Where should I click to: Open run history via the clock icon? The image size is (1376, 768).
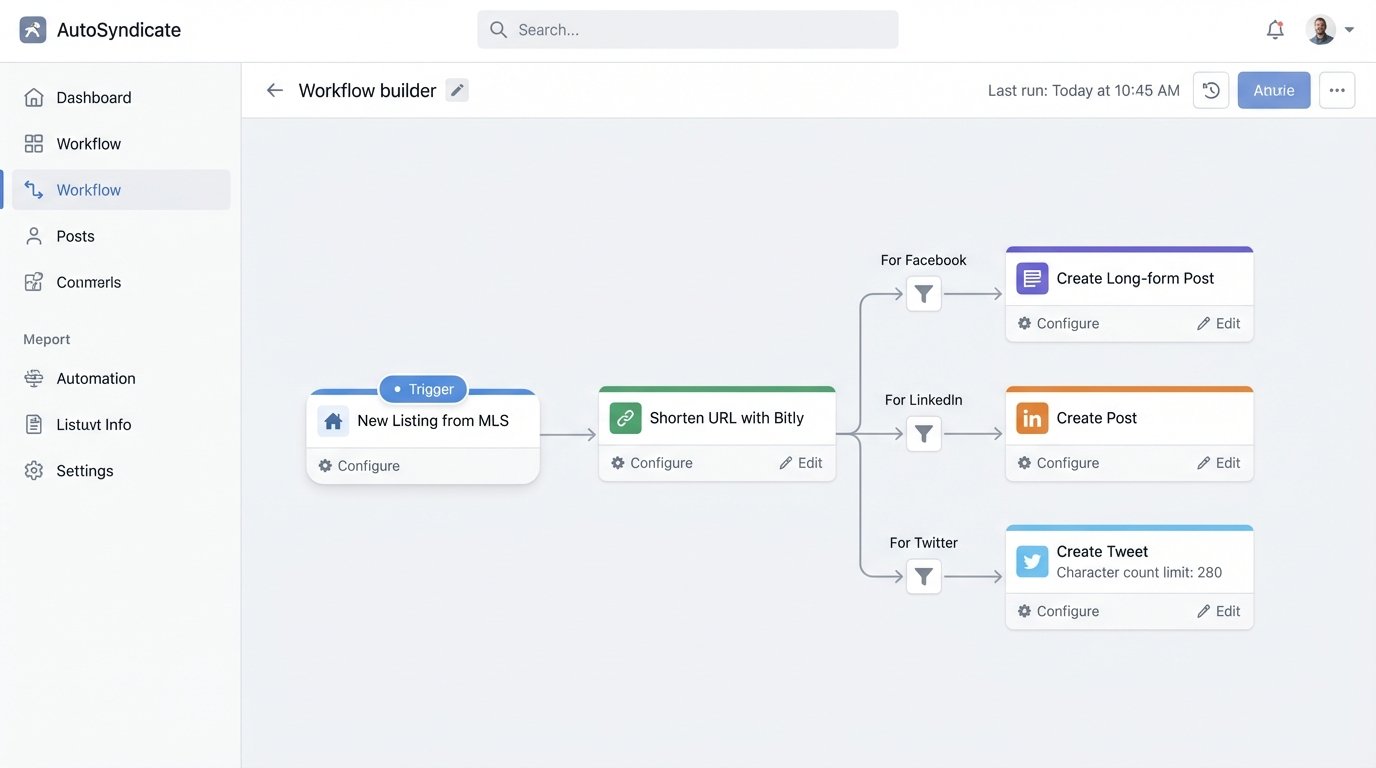pyautogui.click(x=1210, y=88)
